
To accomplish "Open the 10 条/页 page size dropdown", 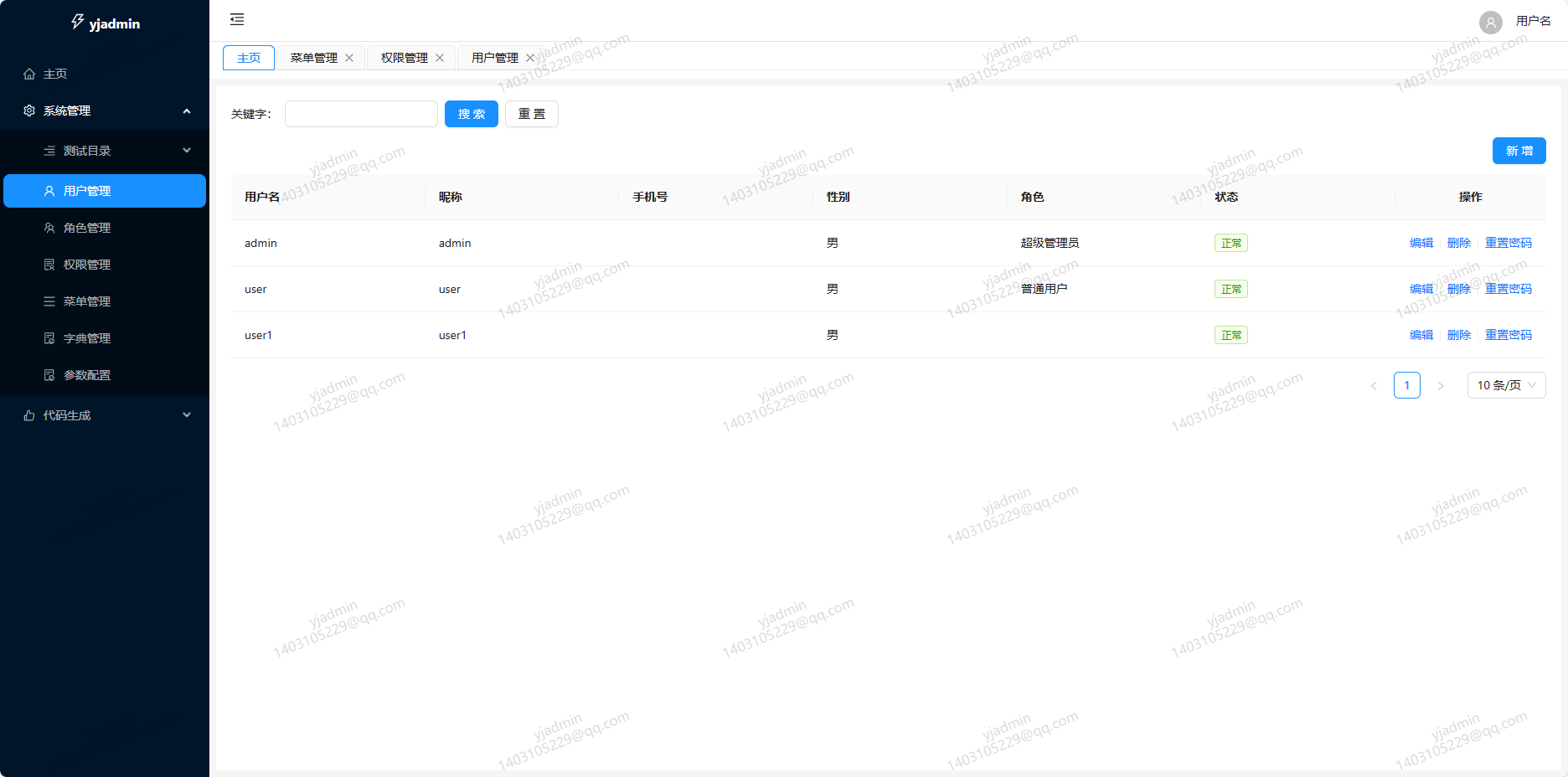I will [x=1506, y=385].
